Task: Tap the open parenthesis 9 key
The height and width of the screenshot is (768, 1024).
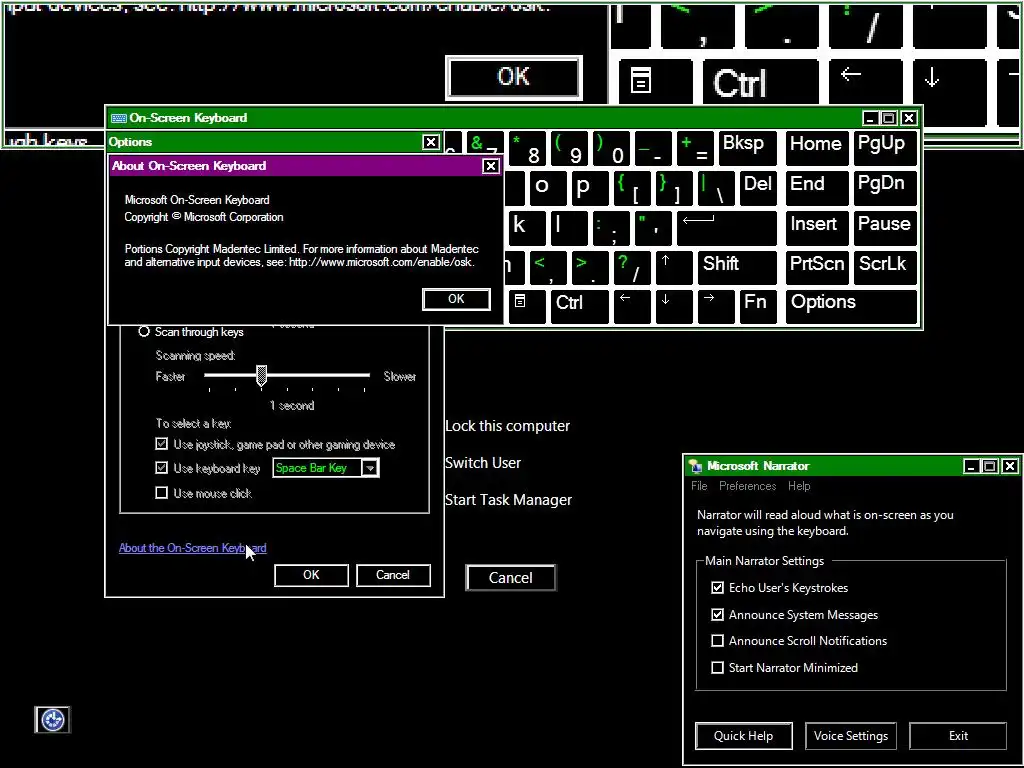Action: (568, 148)
